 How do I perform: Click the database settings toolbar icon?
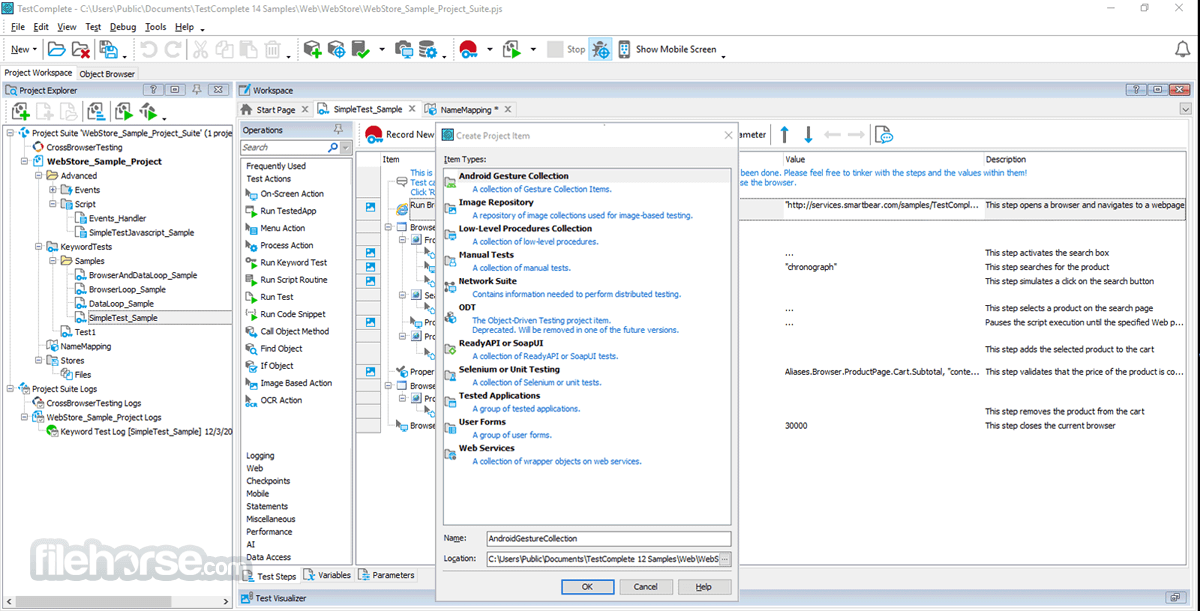pos(428,49)
